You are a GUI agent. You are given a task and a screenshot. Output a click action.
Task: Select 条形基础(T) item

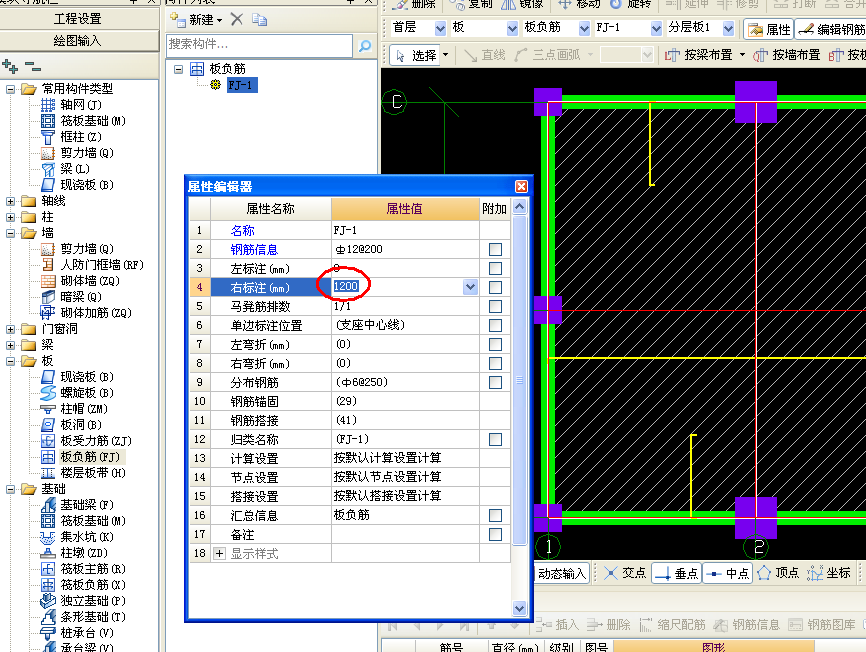(x=93, y=617)
